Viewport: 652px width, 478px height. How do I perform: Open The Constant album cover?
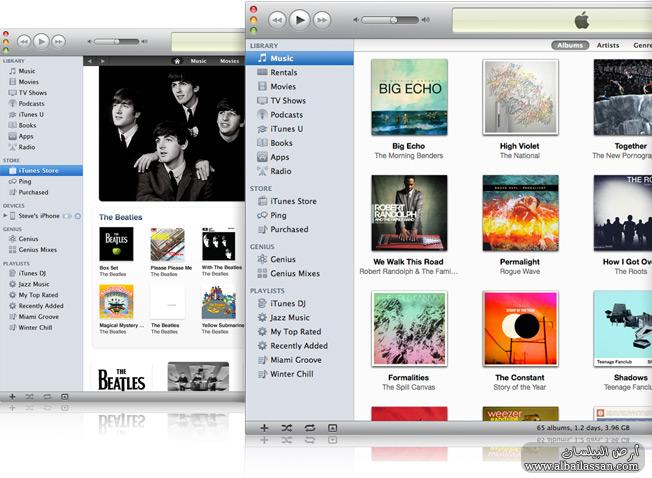click(520, 328)
